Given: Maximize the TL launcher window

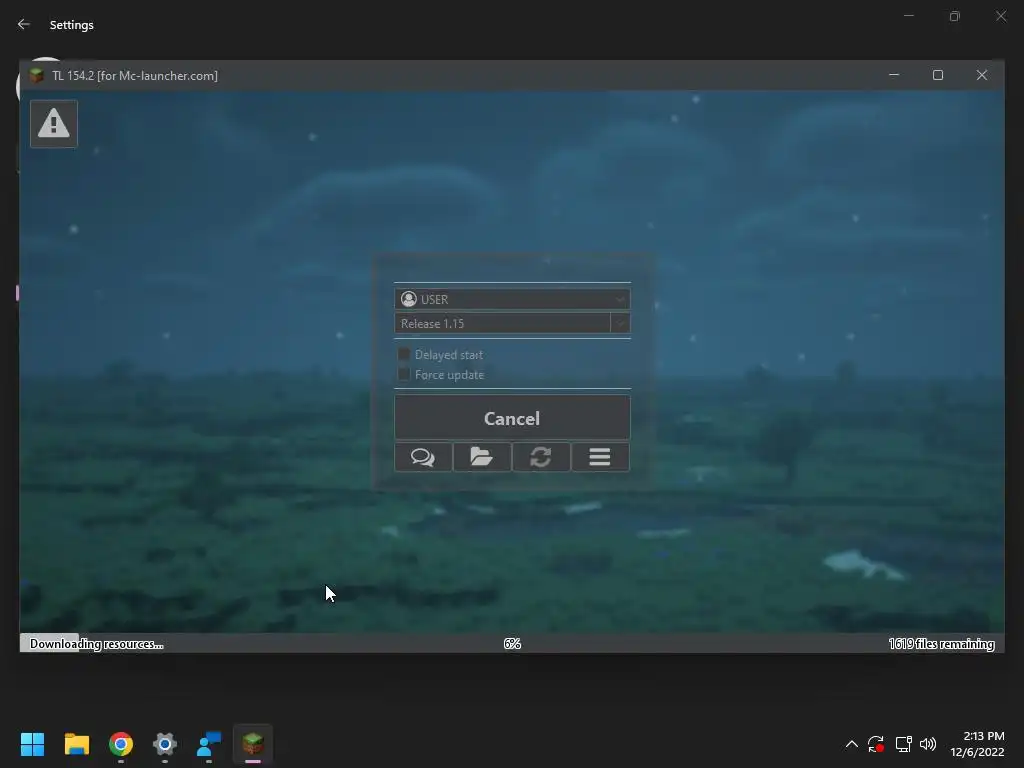Looking at the screenshot, I should coord(938,75).
